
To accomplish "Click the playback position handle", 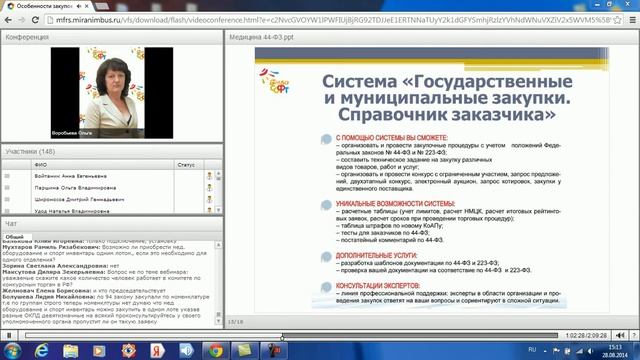I will 282,337.
